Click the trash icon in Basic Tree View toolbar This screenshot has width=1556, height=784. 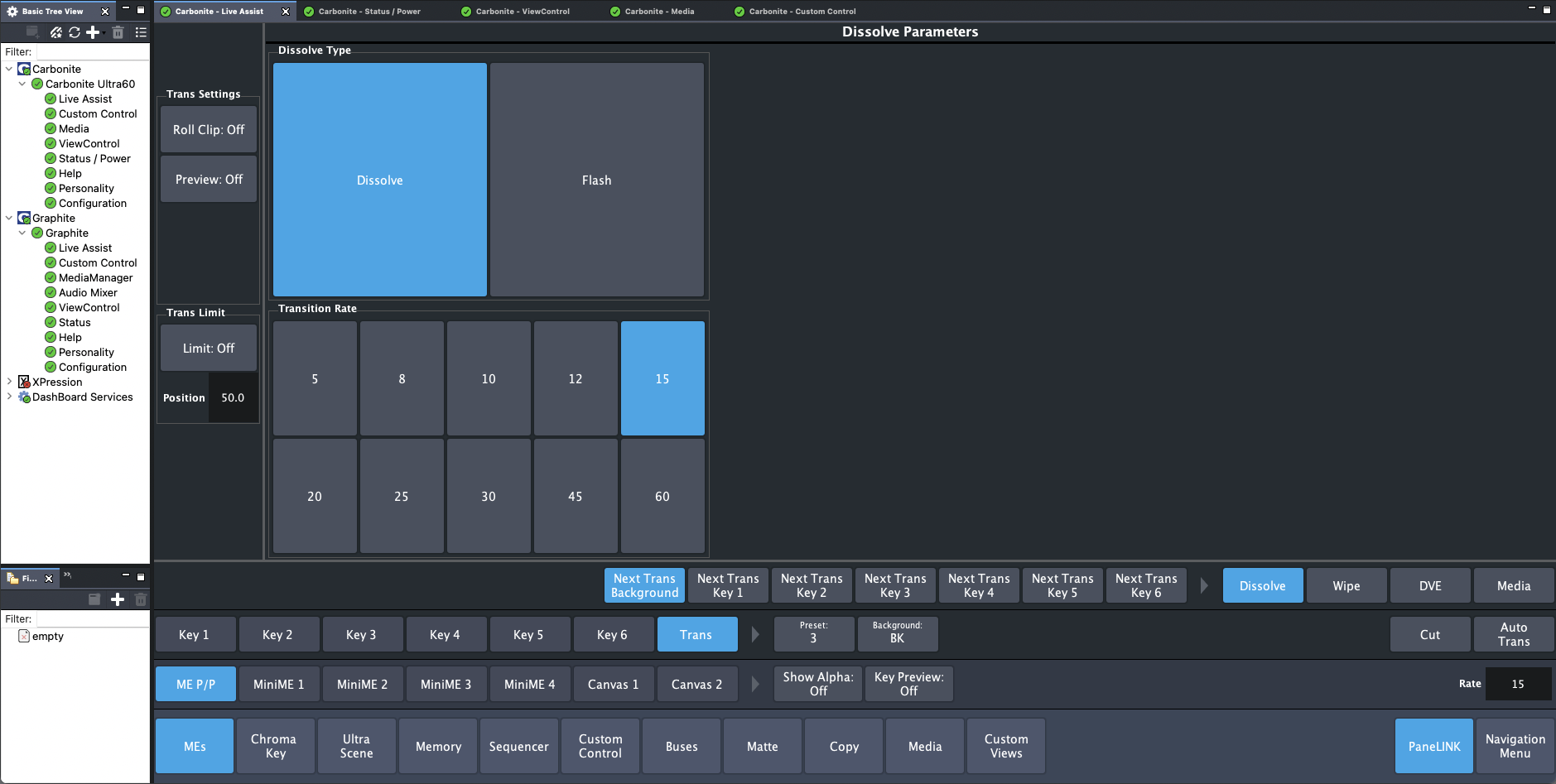point(118,32)
